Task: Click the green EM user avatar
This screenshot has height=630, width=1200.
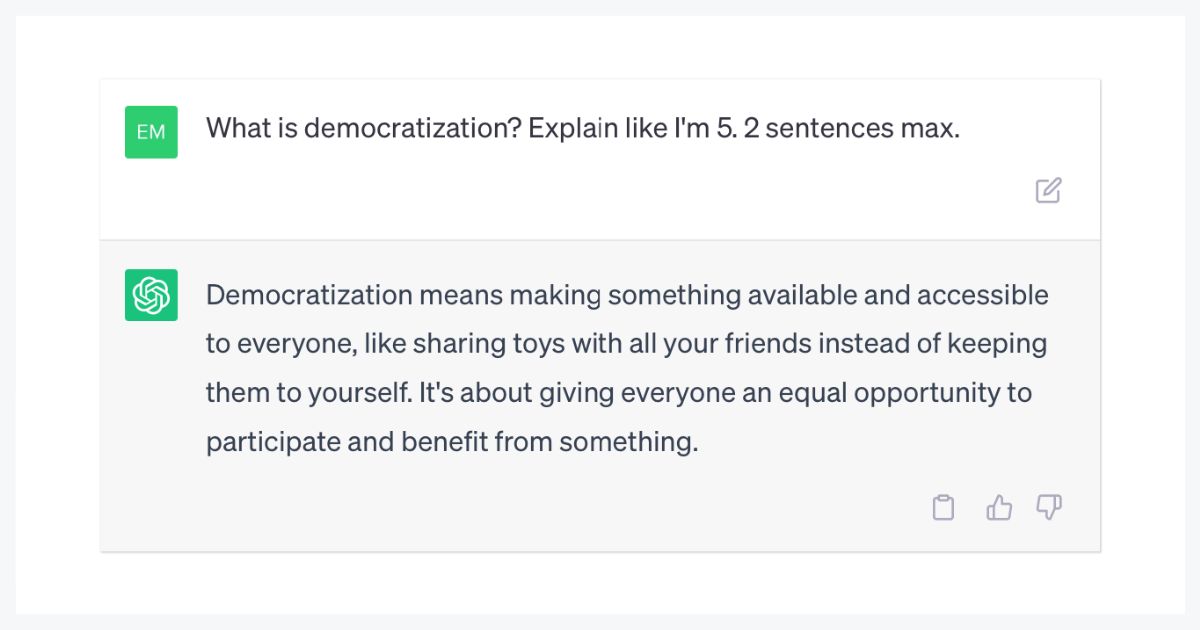Action: coord(151,132)
